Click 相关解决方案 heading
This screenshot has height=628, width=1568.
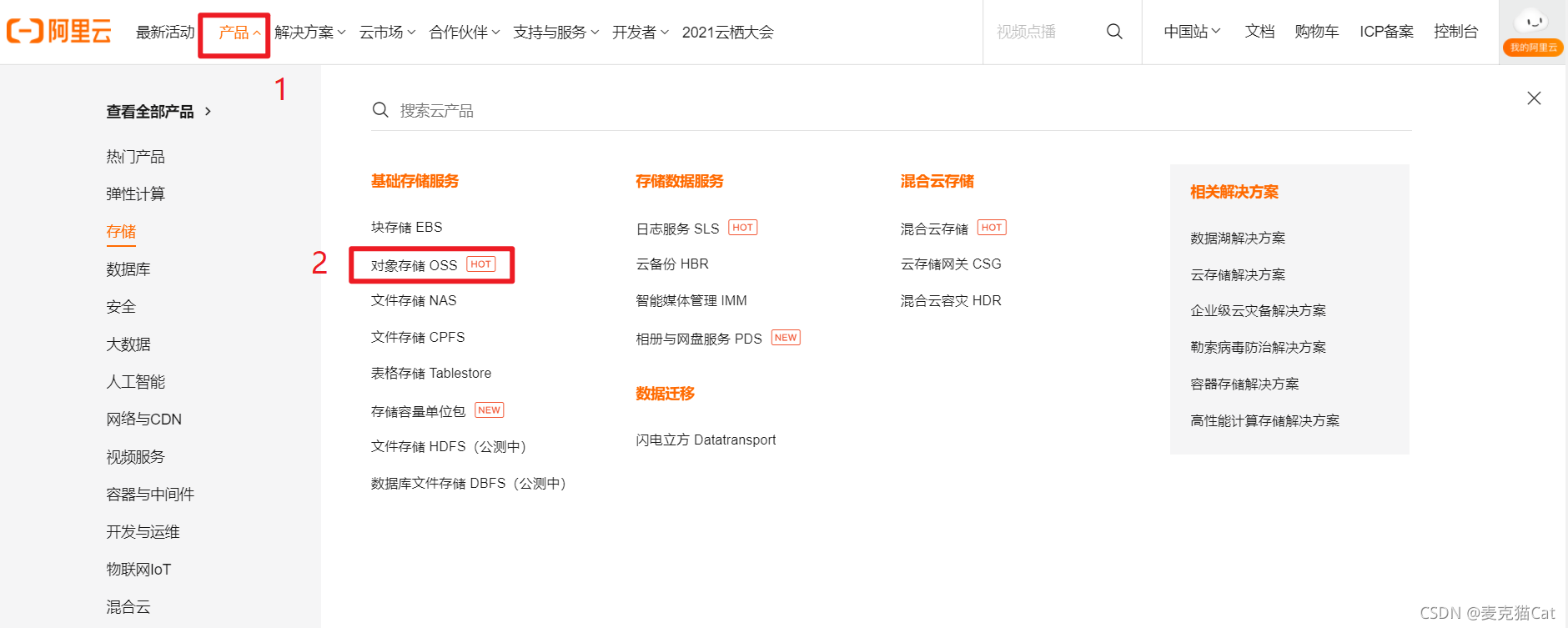1234,193
